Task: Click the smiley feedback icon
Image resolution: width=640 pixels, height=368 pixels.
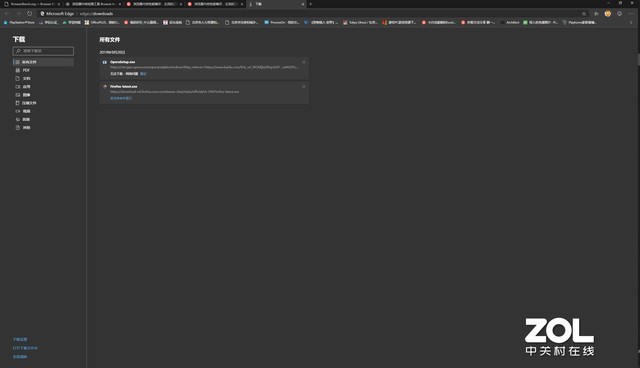Action: 620,13
